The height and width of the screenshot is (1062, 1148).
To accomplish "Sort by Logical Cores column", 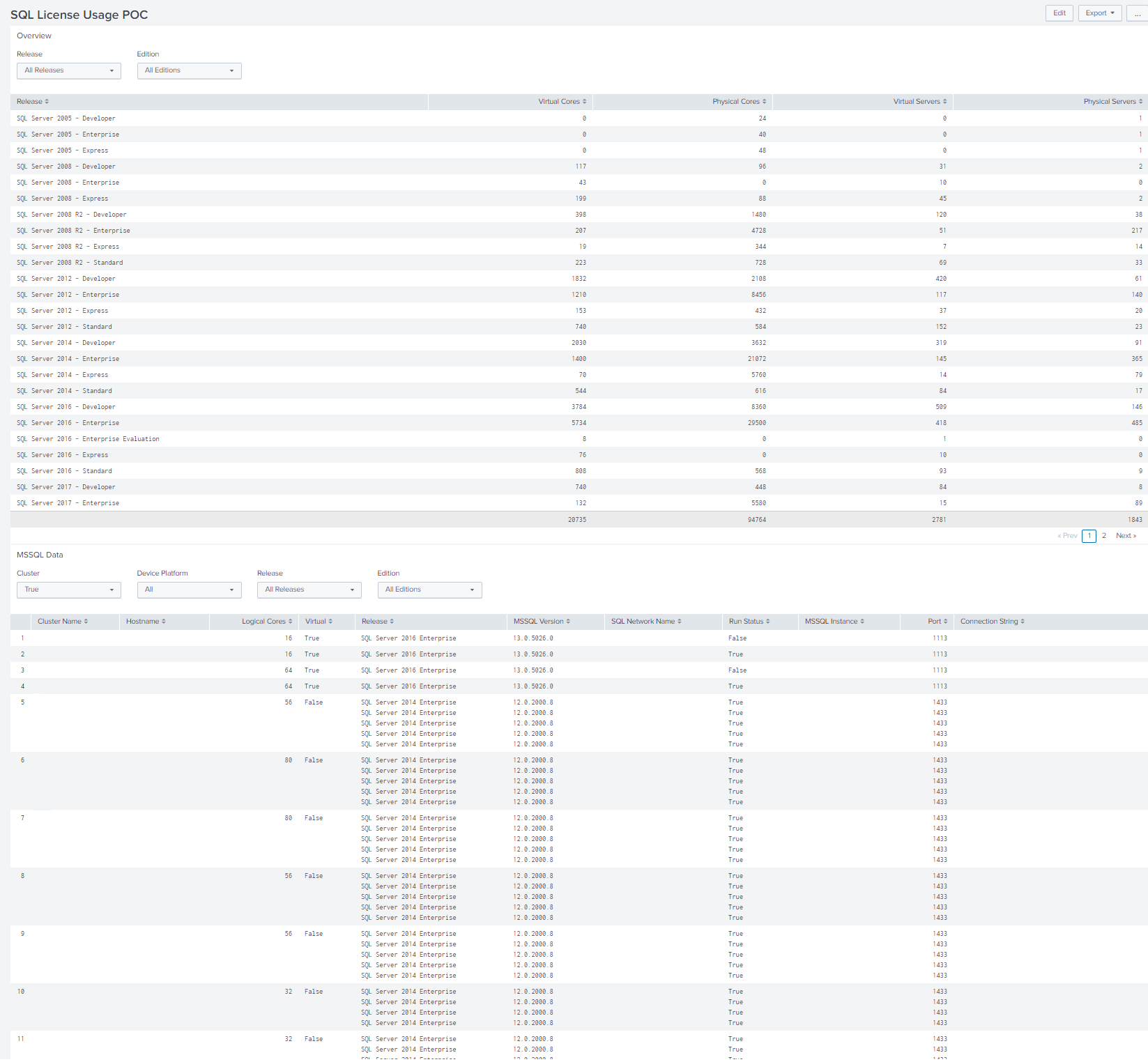I will tap(267, 622).
